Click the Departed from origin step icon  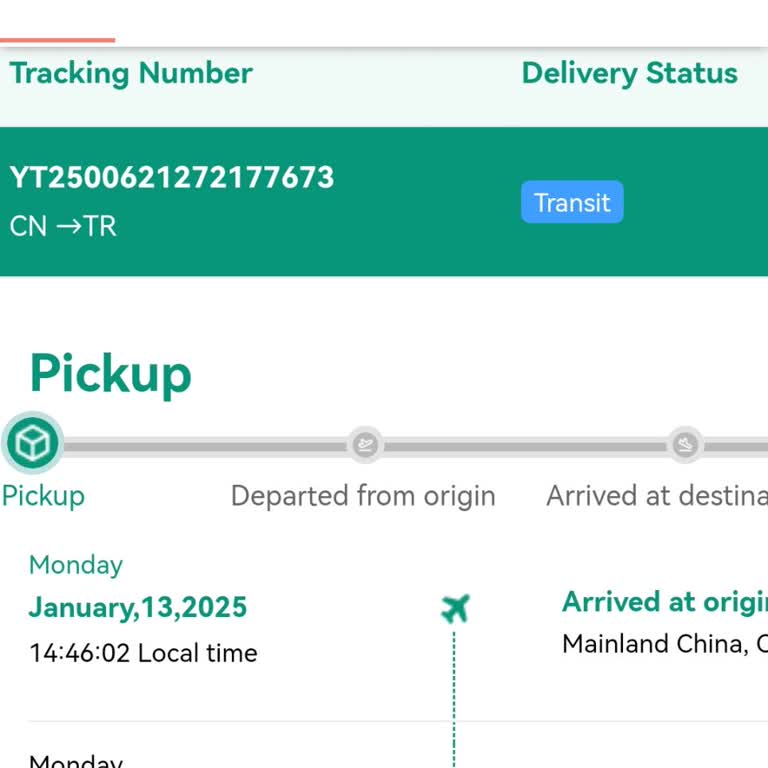365,444
